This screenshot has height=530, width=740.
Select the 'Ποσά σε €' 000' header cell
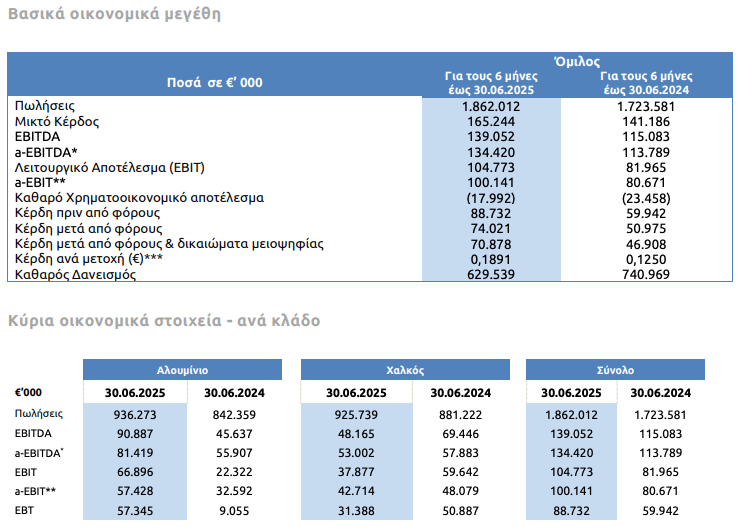tap(215, 83)
